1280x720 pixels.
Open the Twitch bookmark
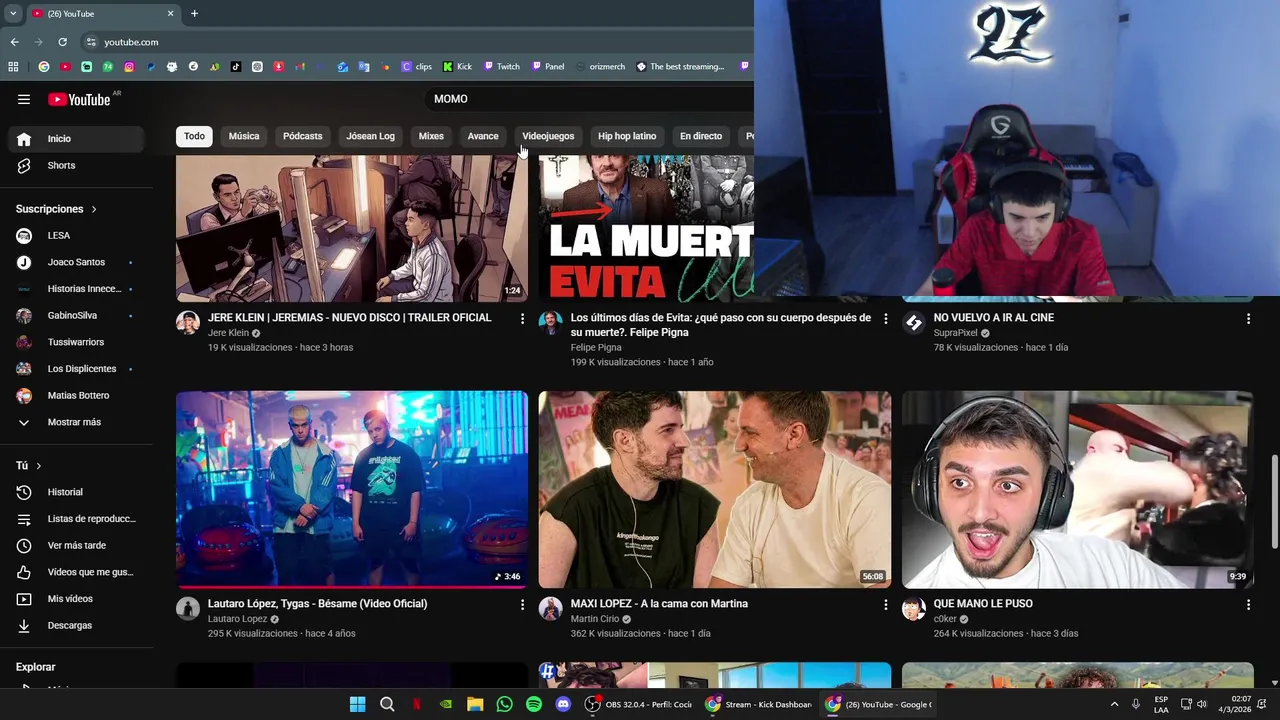[501, 67]
